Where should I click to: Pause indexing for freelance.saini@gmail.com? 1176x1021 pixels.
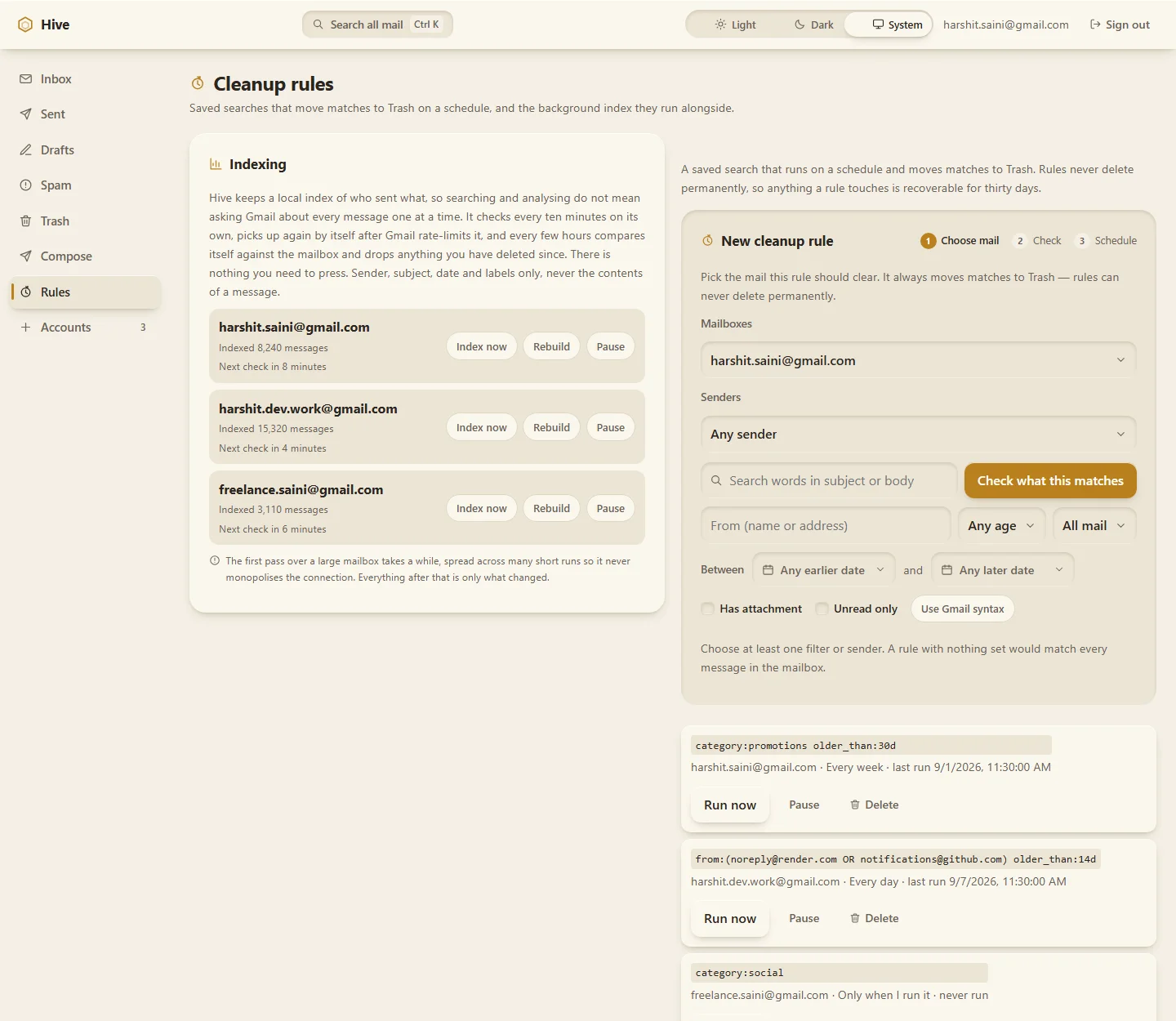coord(611,508)
